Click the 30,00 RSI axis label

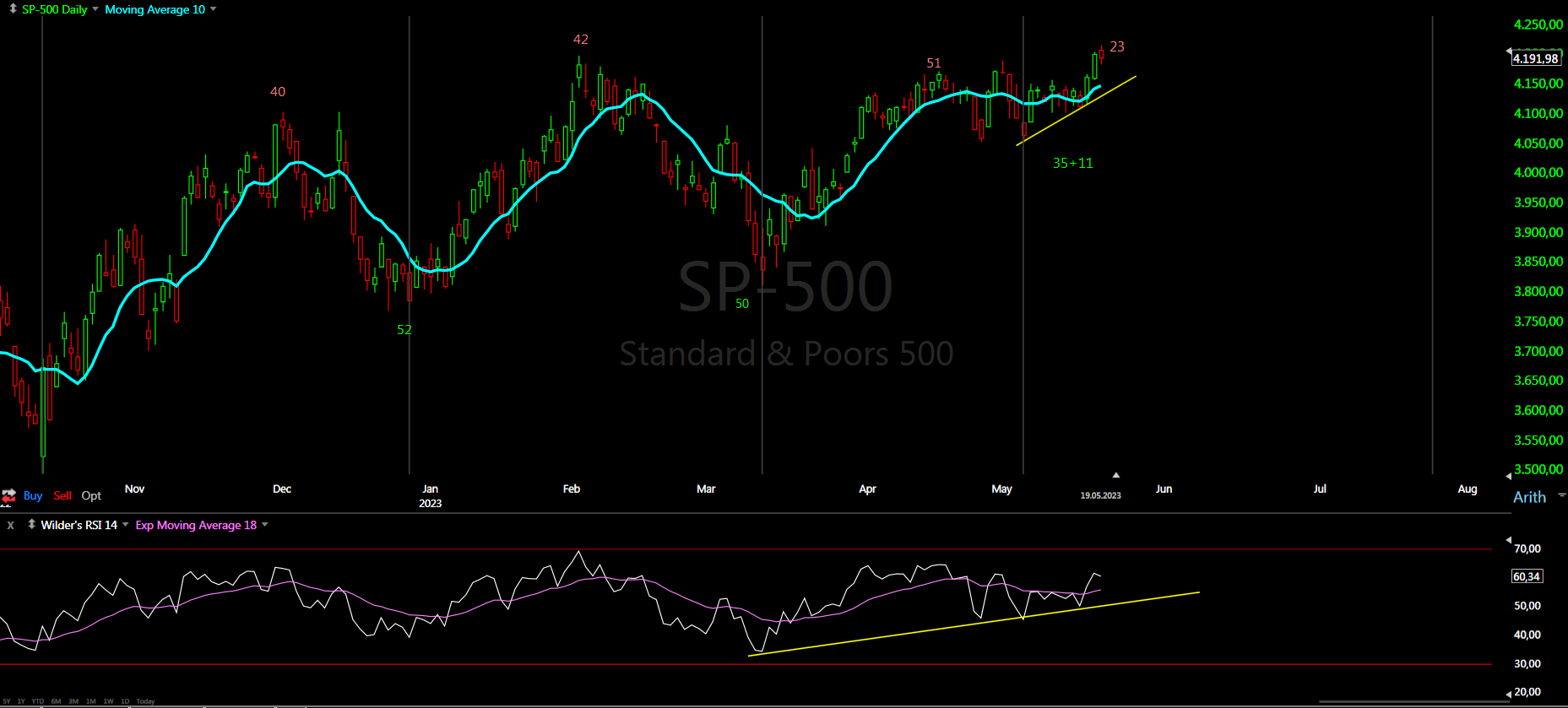coord(1527,663)
